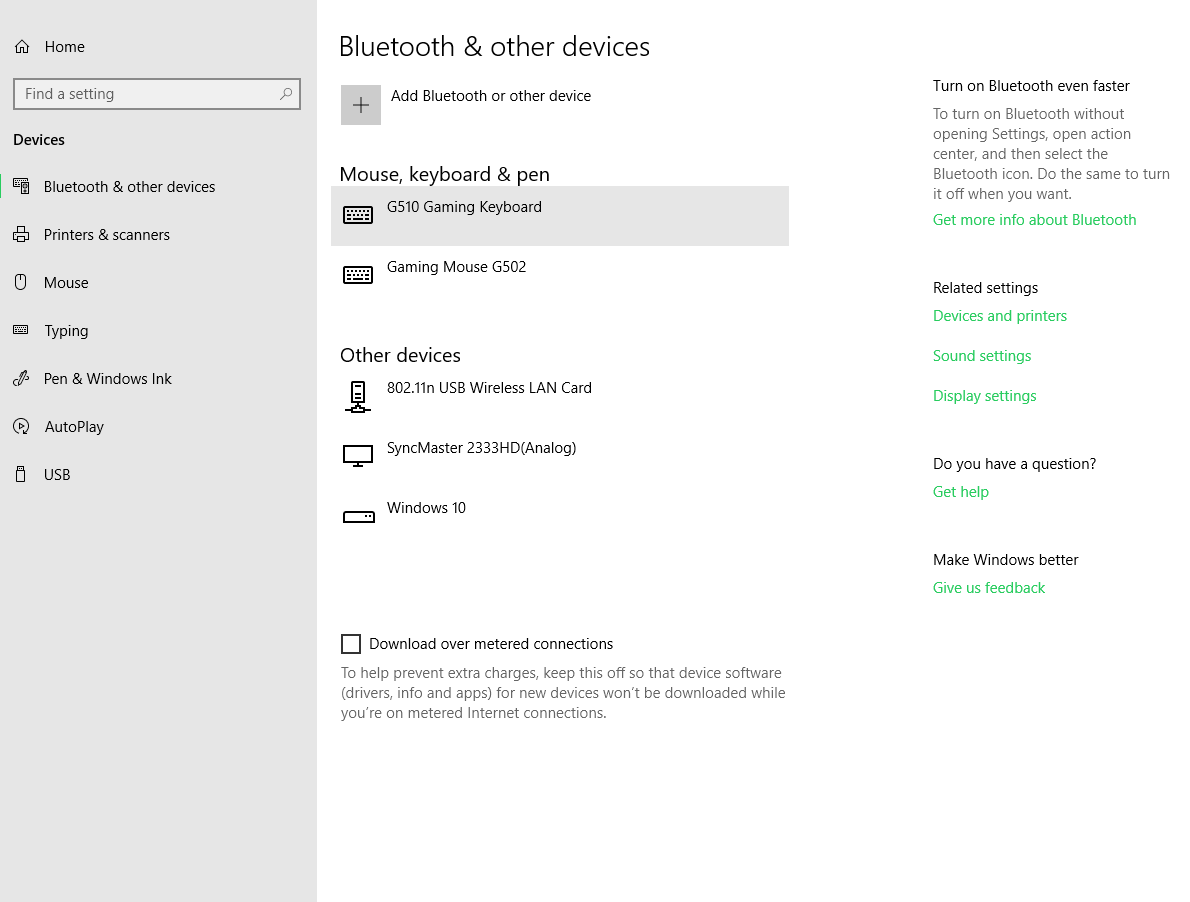Click the Wireless LAN Card network icon
The height and width of the screenshot is (902, 1190).
(x=357, y=397)
